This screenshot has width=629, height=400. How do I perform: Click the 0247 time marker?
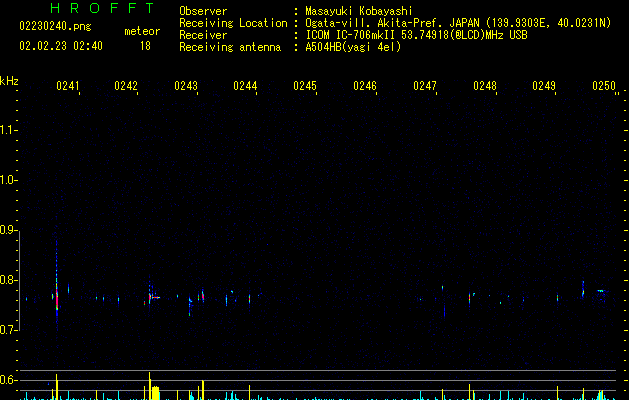pyautogui.click(x=425, y=86)
